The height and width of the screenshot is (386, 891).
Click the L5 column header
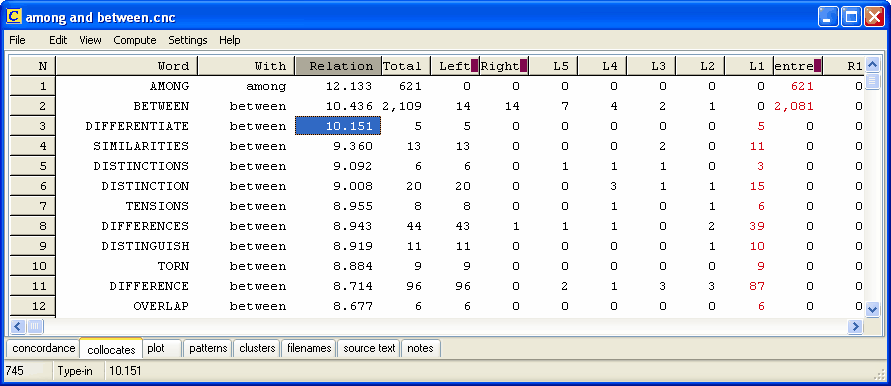(x=553, y=66)
